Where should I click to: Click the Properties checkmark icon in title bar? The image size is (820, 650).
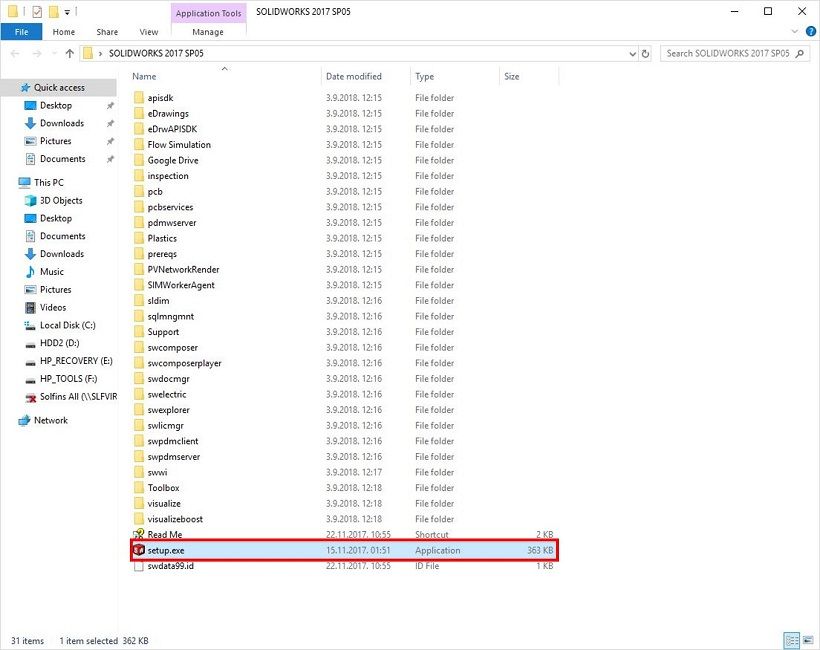(37, 12)
